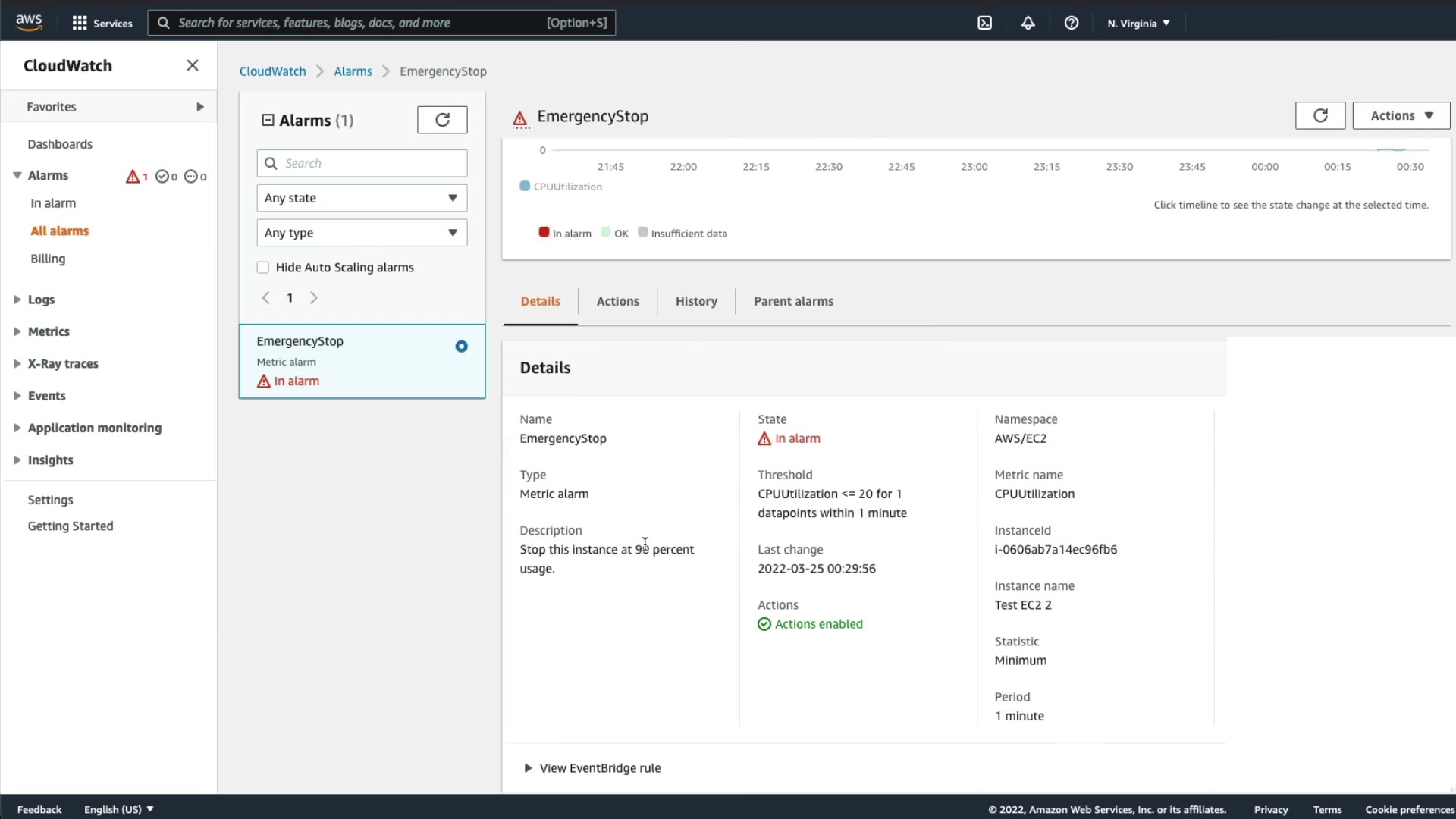Open the Services grid menu

(102, 23)
